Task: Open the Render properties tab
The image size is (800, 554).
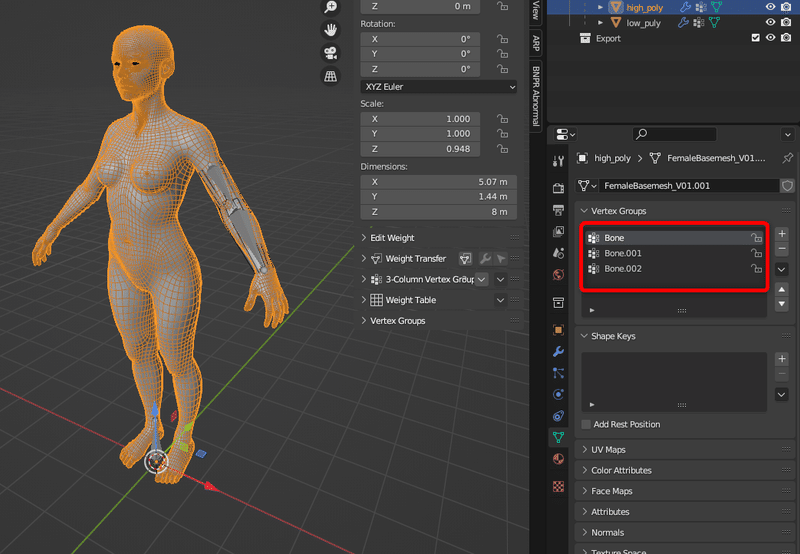Action: tap(558, 188)
